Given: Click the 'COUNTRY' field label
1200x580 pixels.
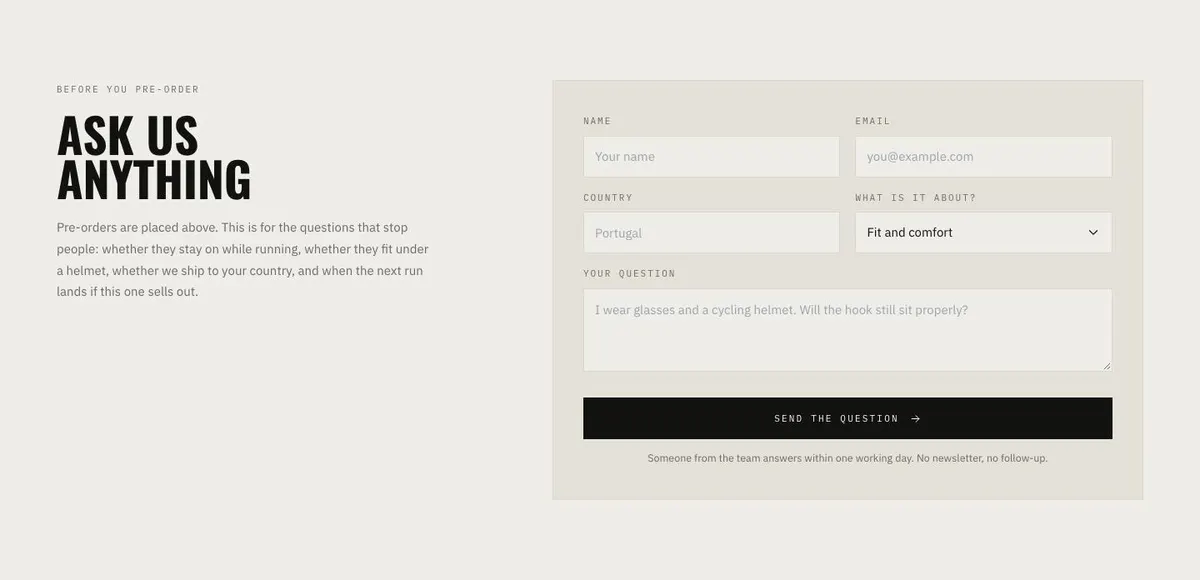Looking at the screenshot, I should 608,198.
